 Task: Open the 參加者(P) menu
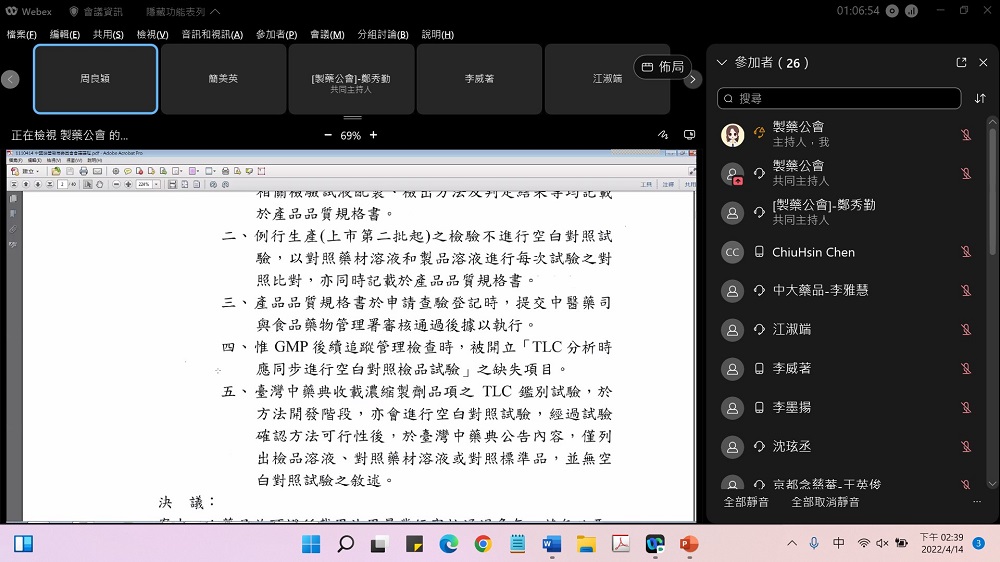[277, 34]
